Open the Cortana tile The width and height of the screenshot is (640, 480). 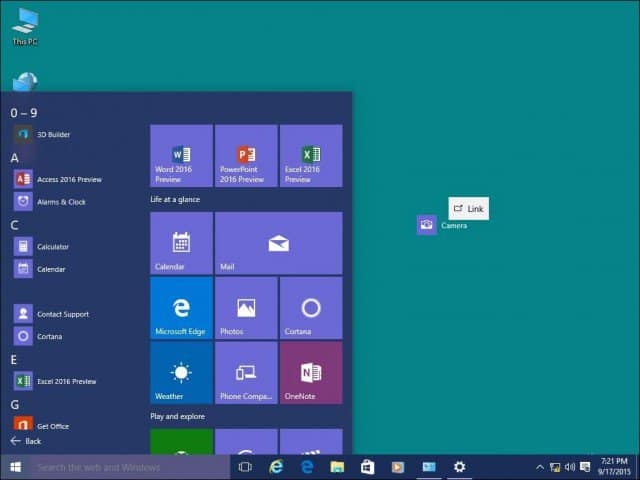click(311, 308)
